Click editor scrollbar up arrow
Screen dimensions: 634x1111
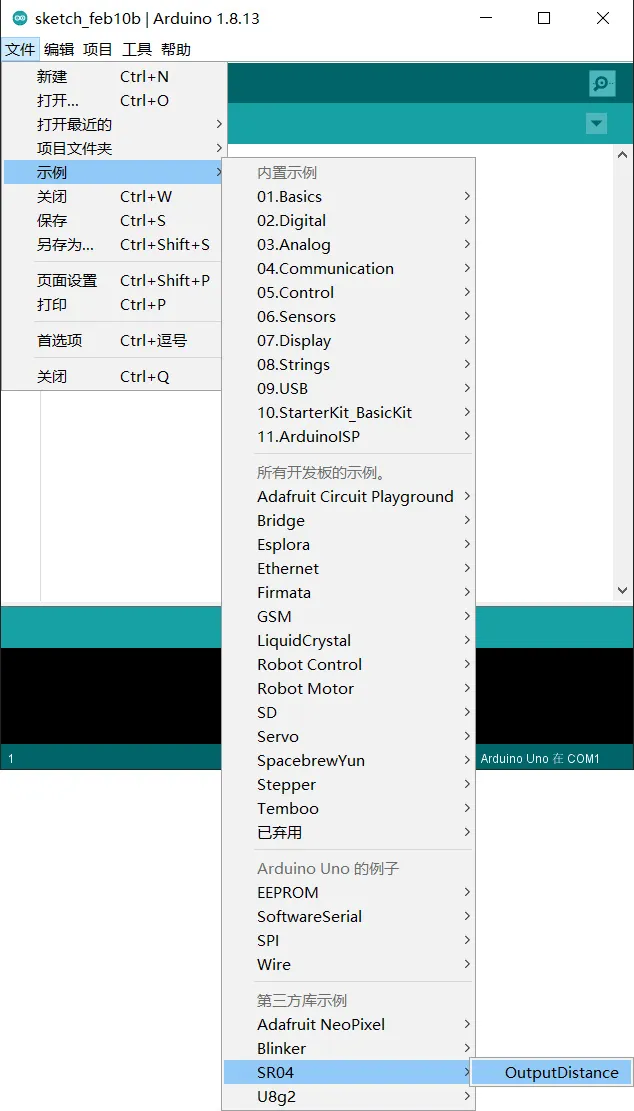click(623, 154)
